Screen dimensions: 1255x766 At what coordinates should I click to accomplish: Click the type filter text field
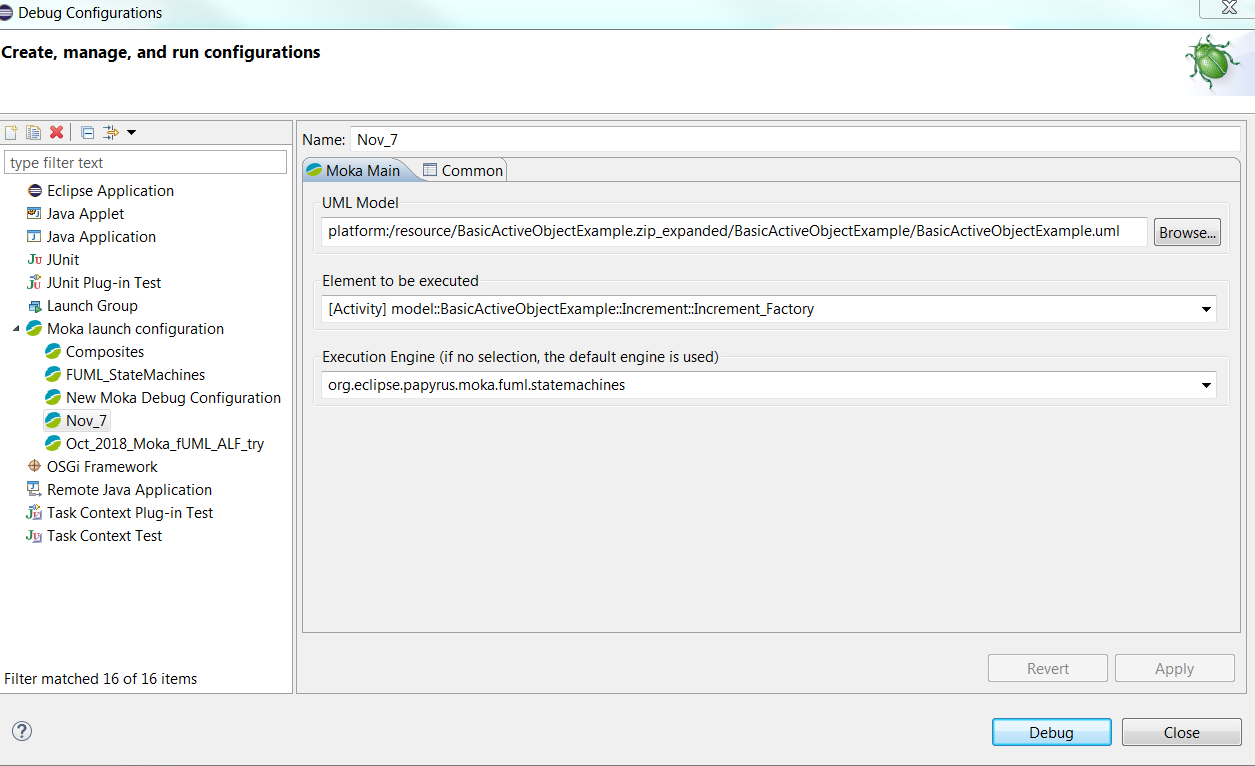point(146,162)
